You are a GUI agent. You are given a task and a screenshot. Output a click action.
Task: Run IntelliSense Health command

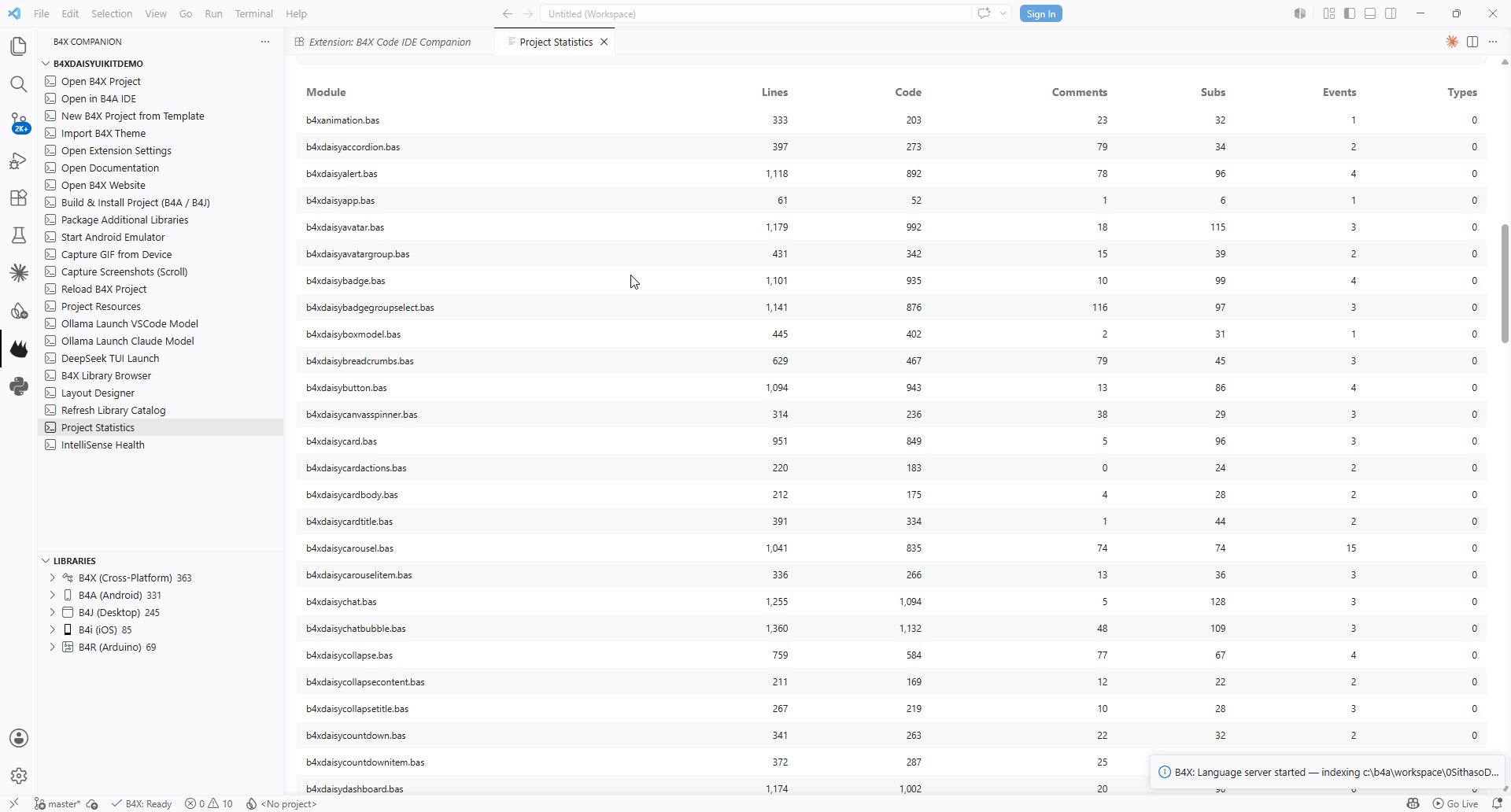161,445
